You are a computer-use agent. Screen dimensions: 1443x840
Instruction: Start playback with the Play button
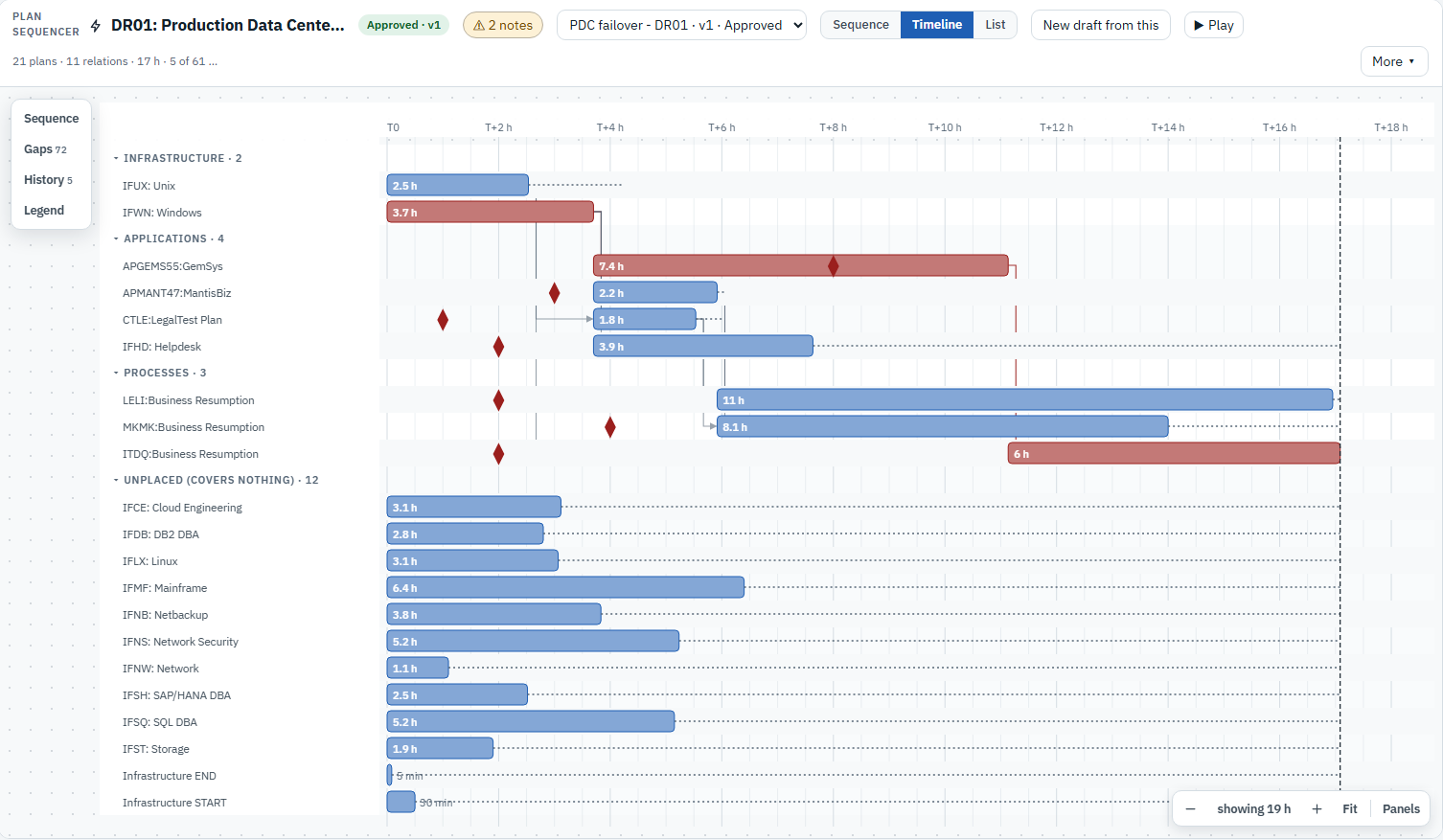[x=1213, y=25]
